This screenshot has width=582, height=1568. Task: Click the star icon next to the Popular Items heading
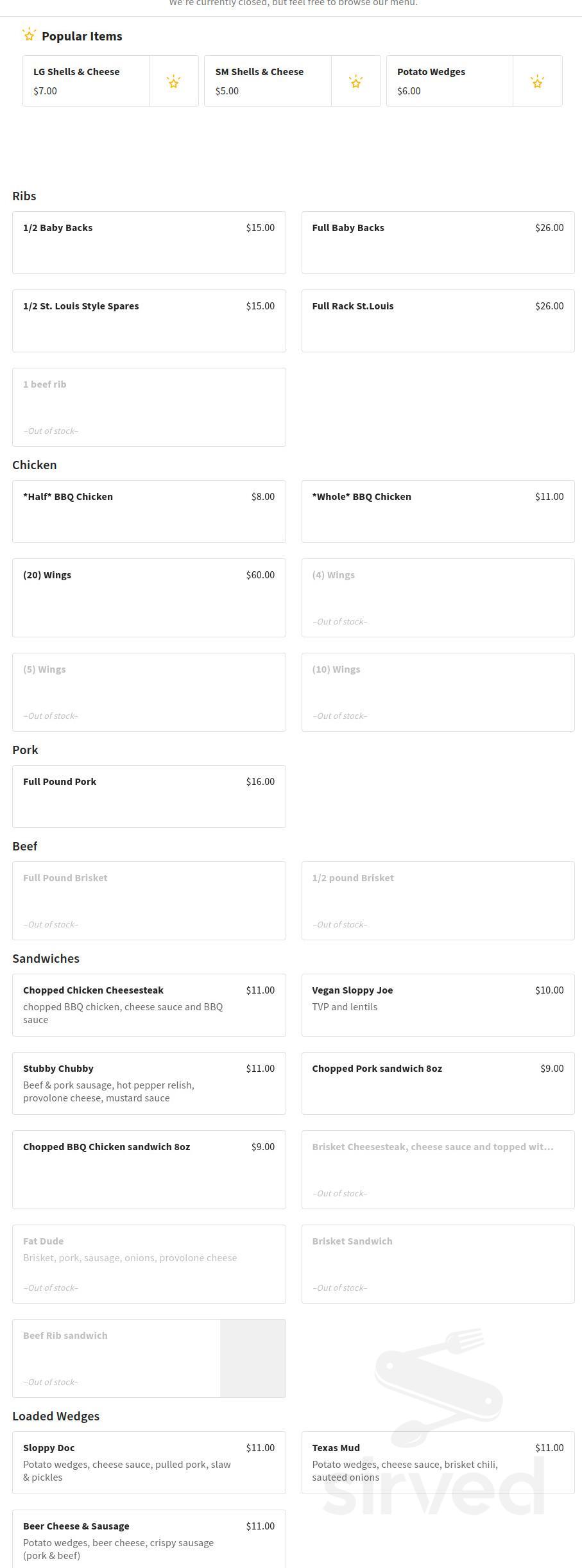pyautogui.click(x=29, y=35)
